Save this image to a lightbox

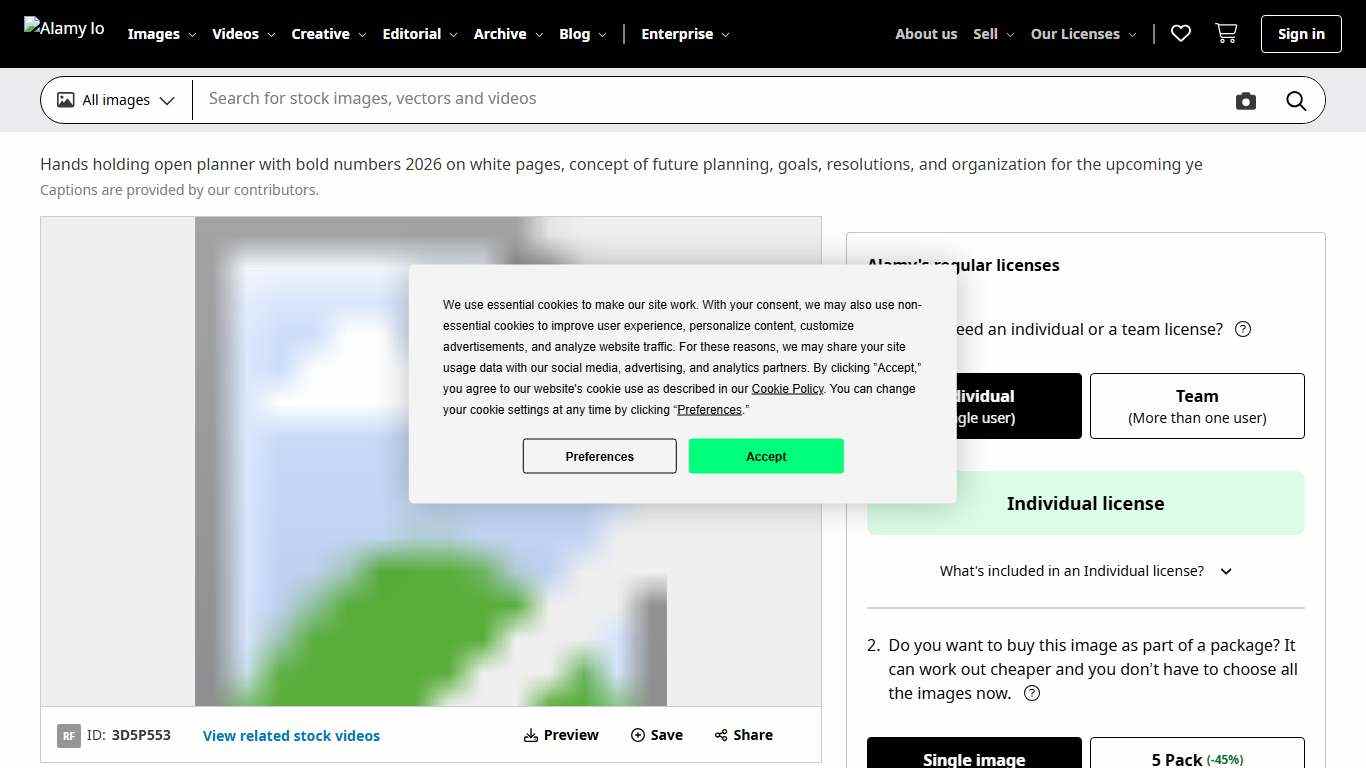657,735
